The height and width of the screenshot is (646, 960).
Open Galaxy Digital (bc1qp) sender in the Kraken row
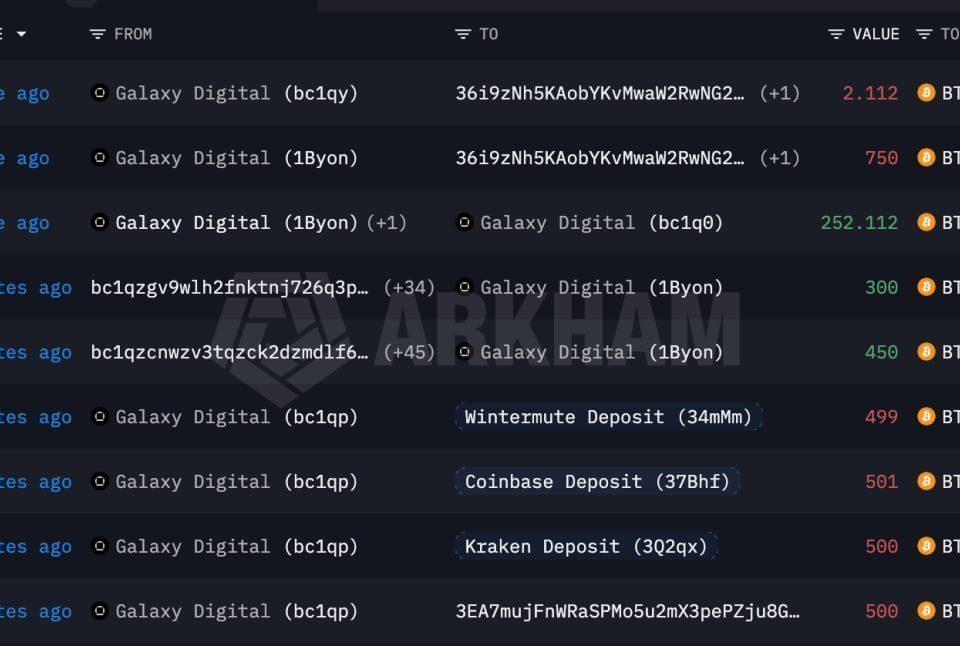click(x=236, y=546)
